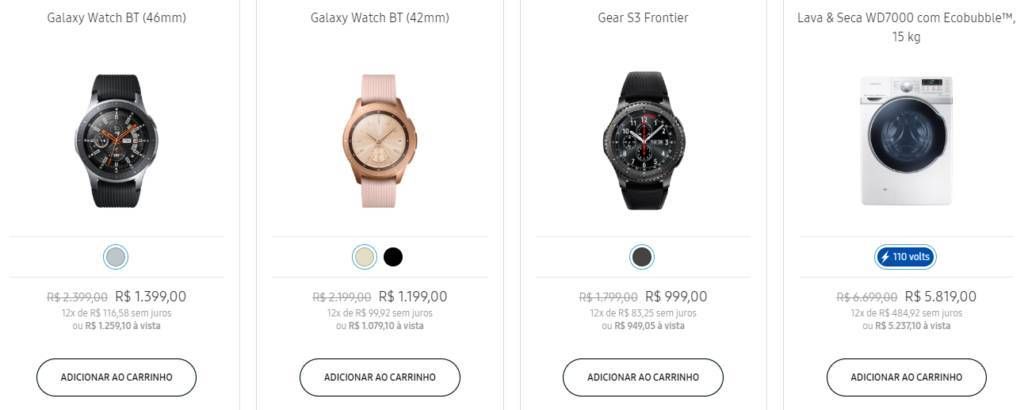Add Galaxy Watch BT 42mm to cart
The height and width of the screenshot is (410, 1024).
pyautogui.click(x=380, y=377)
